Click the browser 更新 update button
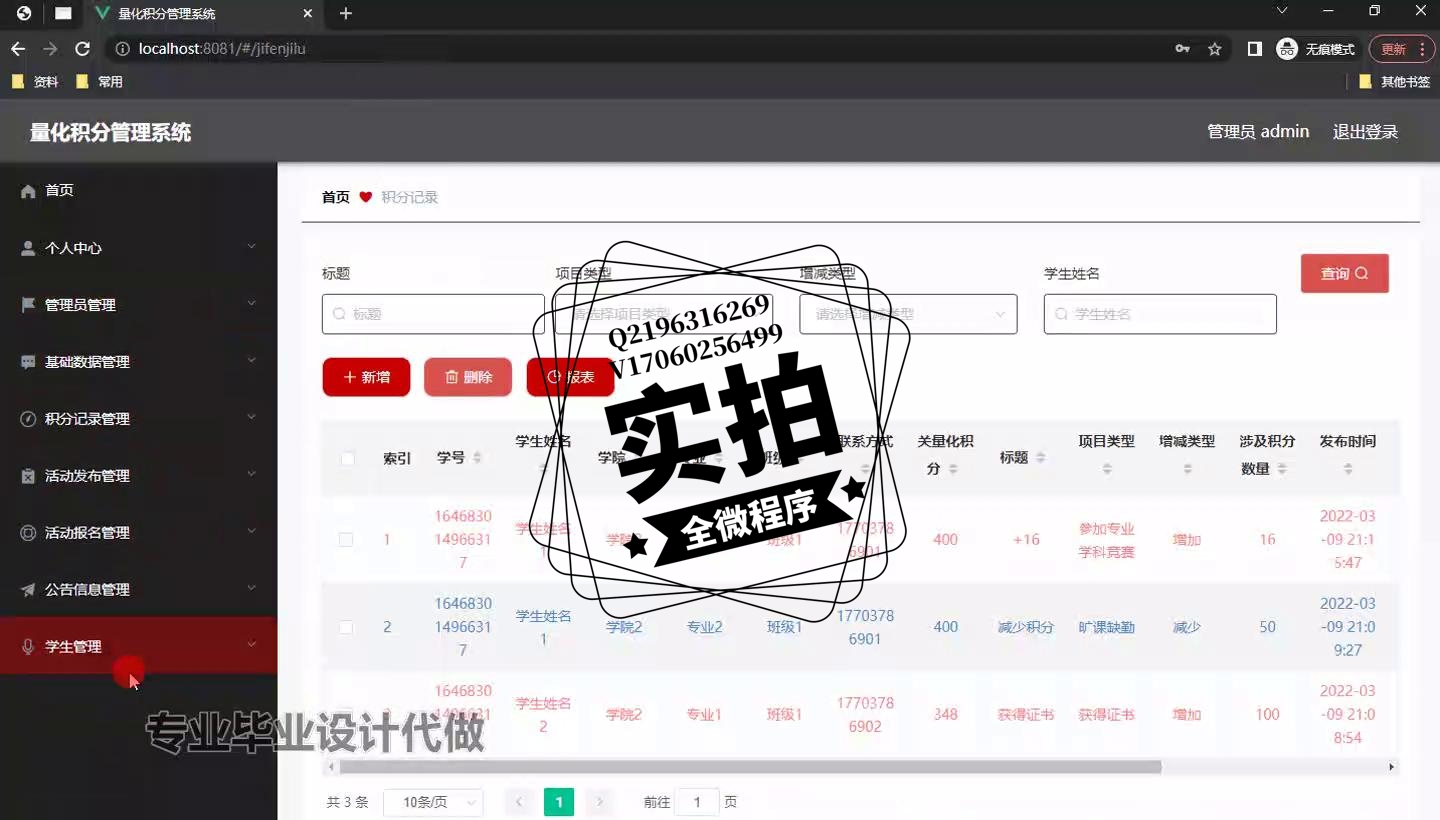The width and height of the screenshot is (1440, 820). (x=1401, y=49)
